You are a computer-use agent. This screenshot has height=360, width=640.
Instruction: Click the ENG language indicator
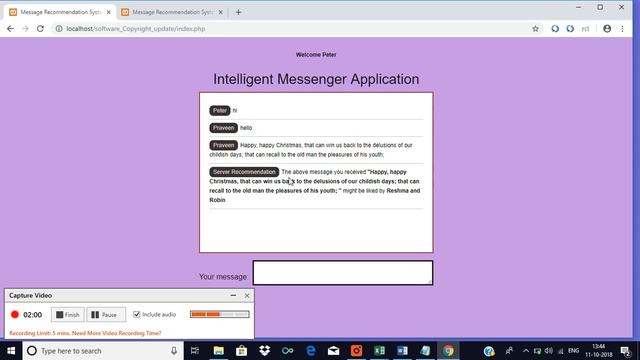pyautogui.click(x=573, y=351)
